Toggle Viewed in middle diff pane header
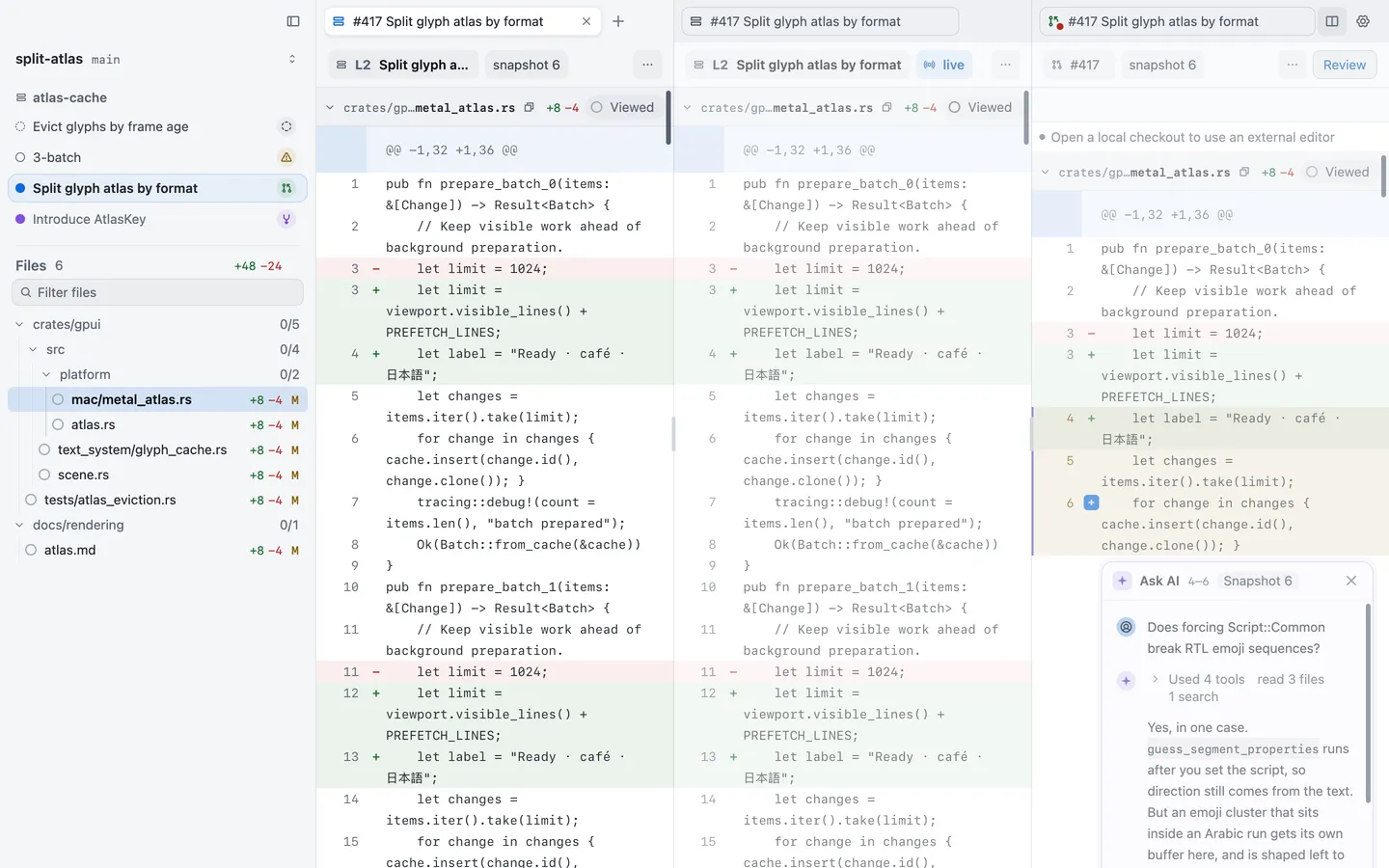This screenshot has width=1389, height=868. click(x=980, y=108)
